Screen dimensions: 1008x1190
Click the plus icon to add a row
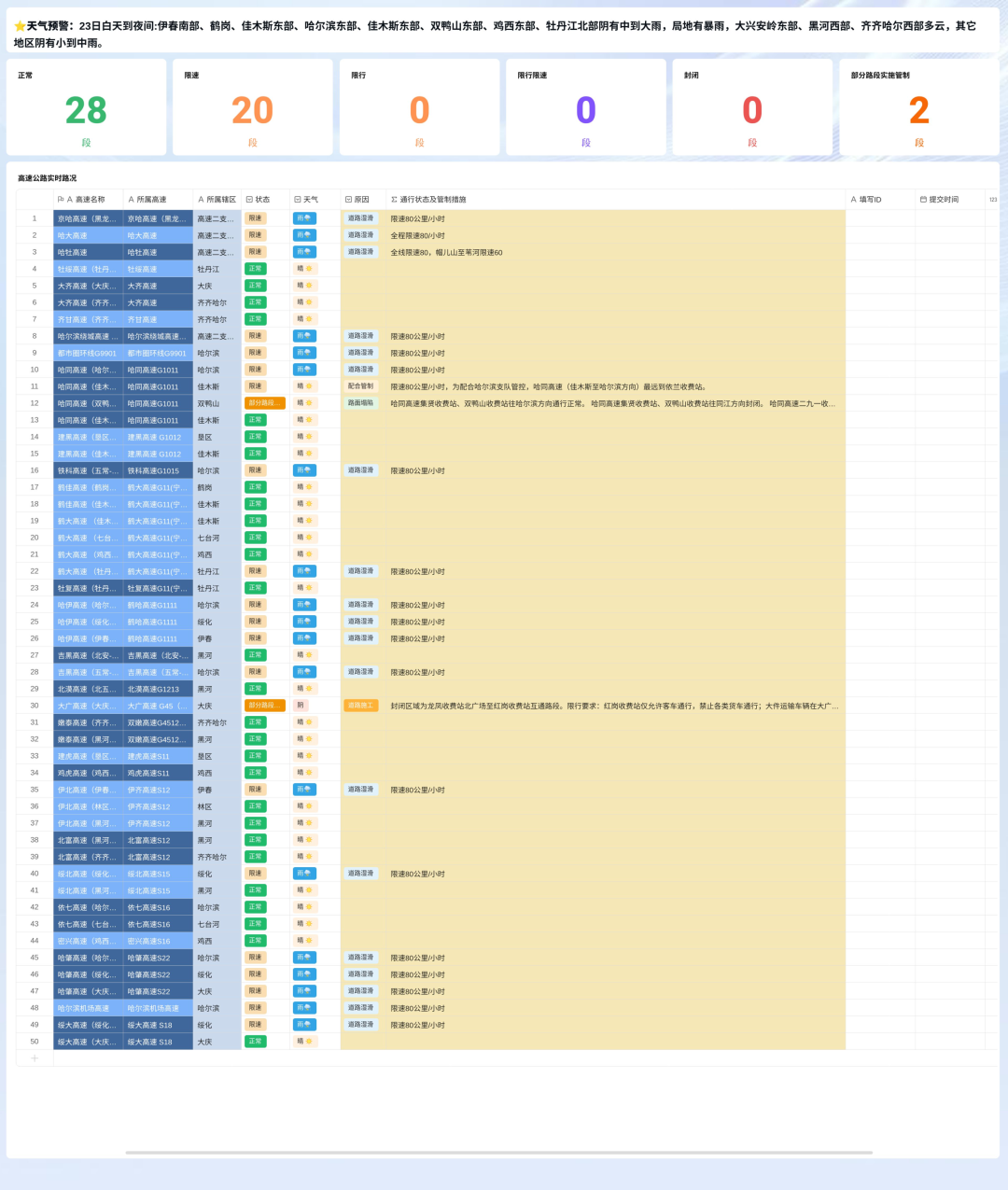pos(35,1058)
